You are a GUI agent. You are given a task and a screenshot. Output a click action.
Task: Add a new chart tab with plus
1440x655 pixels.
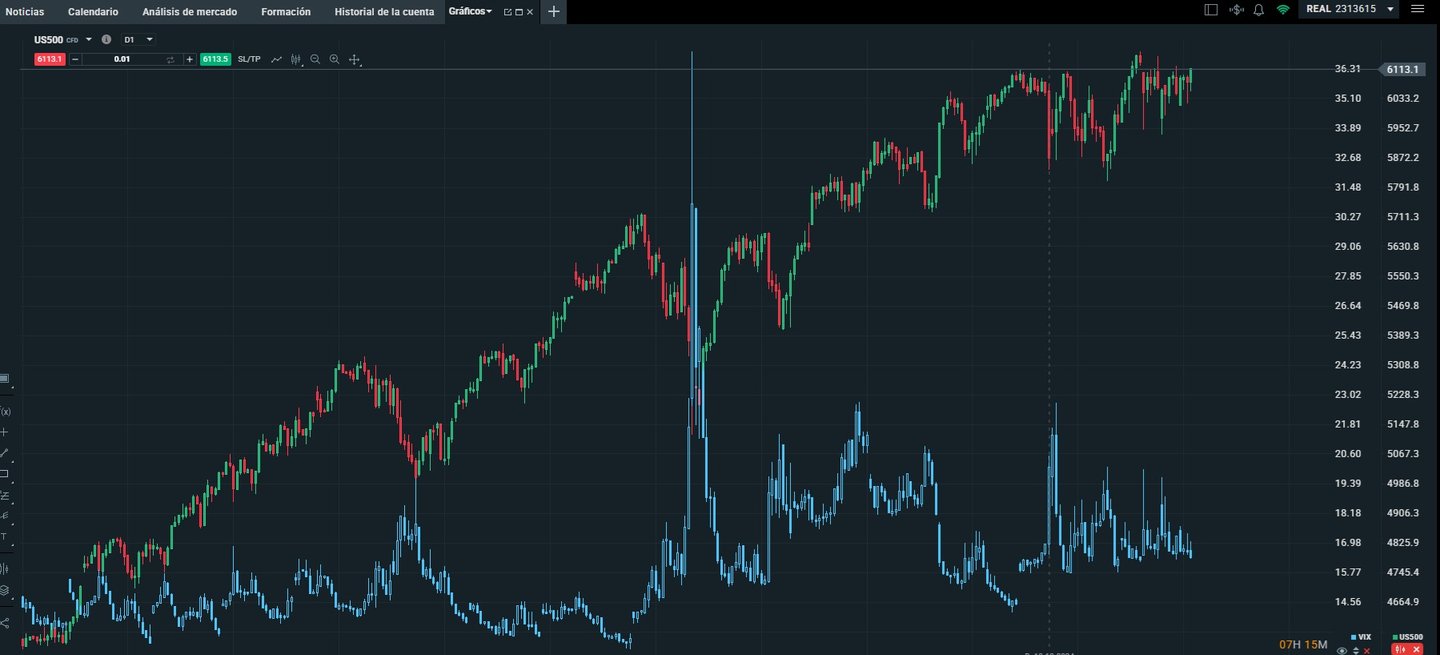pos(554,12)
